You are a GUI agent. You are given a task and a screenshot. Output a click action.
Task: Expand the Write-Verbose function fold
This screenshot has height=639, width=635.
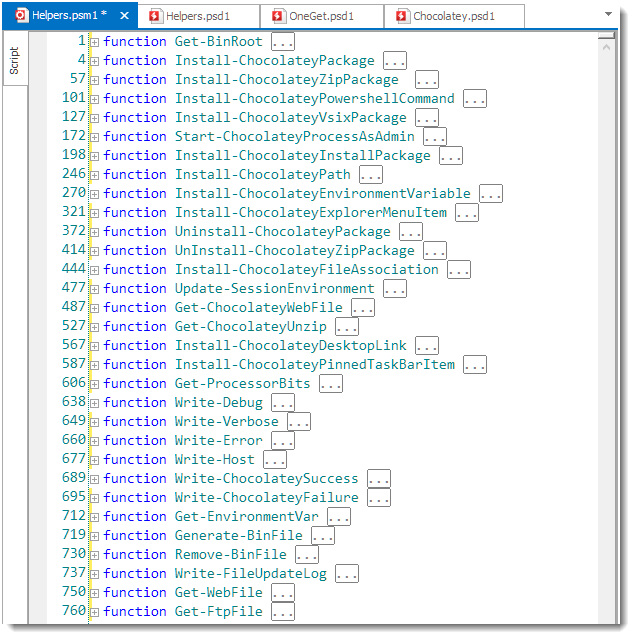(95, 422)
